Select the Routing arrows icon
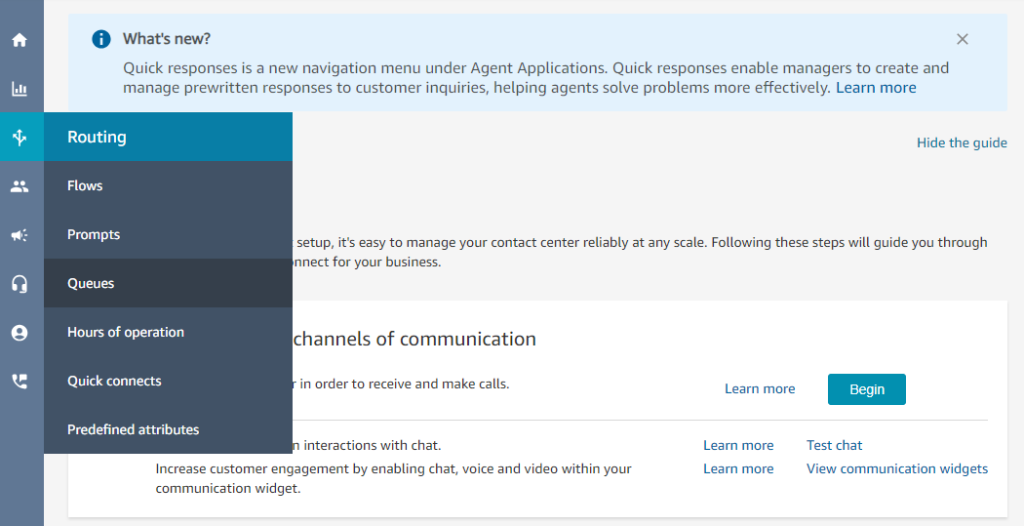The image size is (1024, 526). point(19,138)
